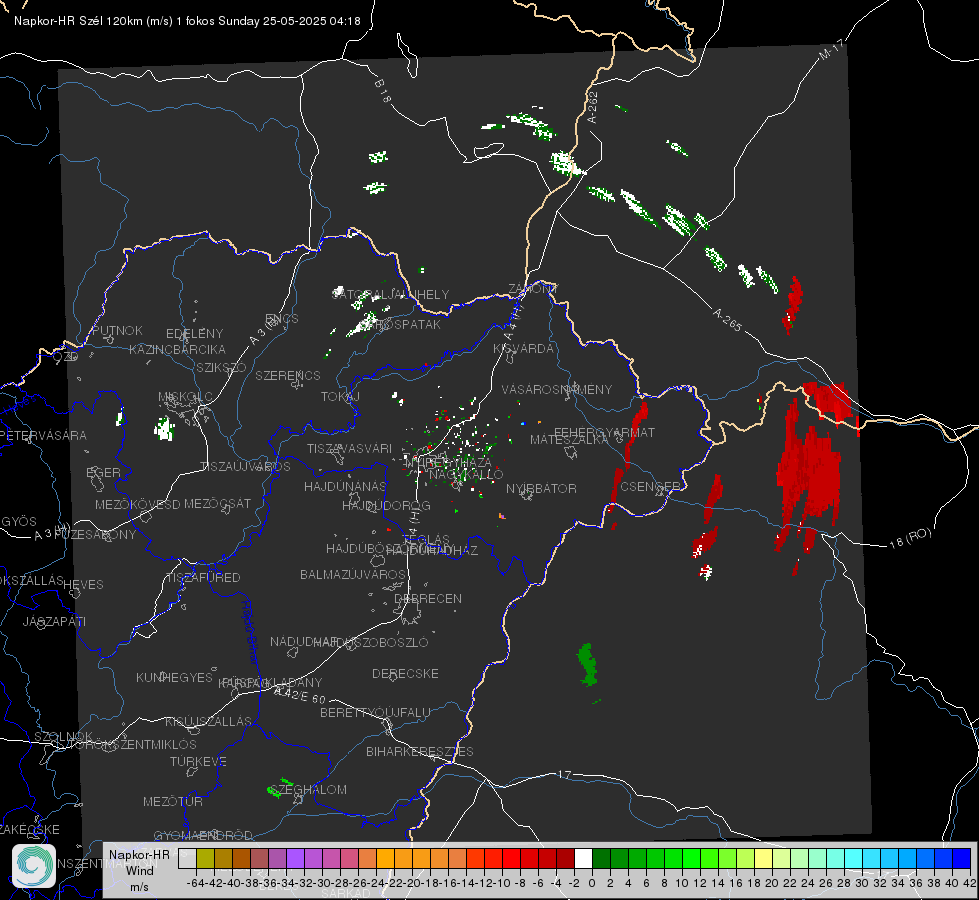Click the TISZAÚJVÁROS label
Image resolution: width=979 pixels, height=900 pixels.
pyautogui.click(x=245, y=467)
